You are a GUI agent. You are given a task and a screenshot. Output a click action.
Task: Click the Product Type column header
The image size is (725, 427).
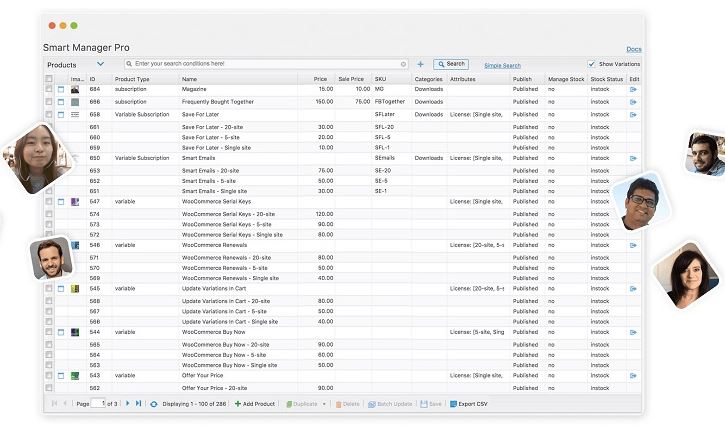(x=132, y=78)
